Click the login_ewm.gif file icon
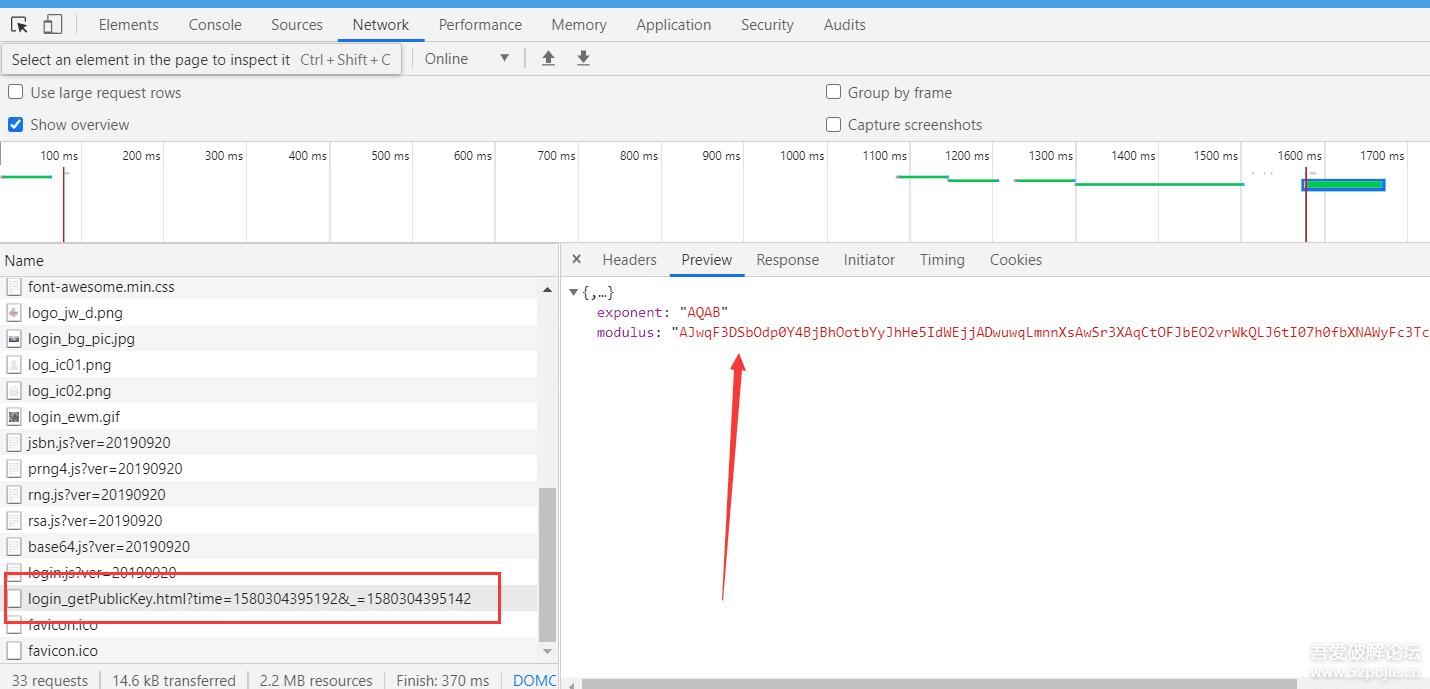Screen dimensions: 1430x689 (13, 416)
